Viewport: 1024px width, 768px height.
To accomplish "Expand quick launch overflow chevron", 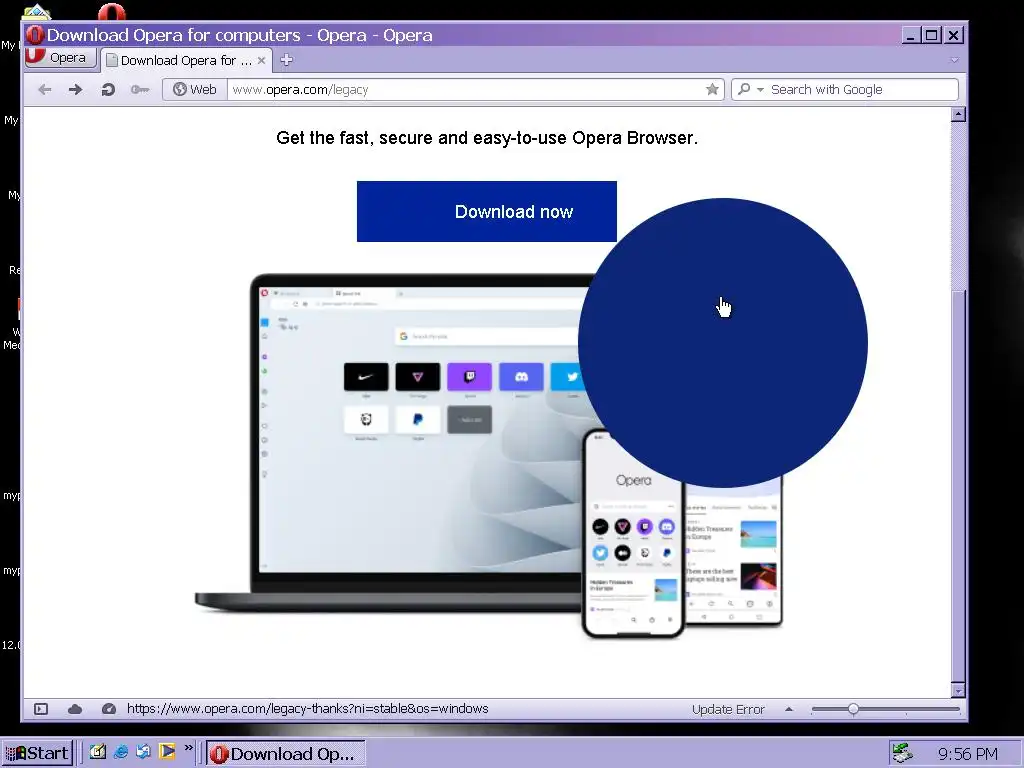I will (x=189, y=748).
